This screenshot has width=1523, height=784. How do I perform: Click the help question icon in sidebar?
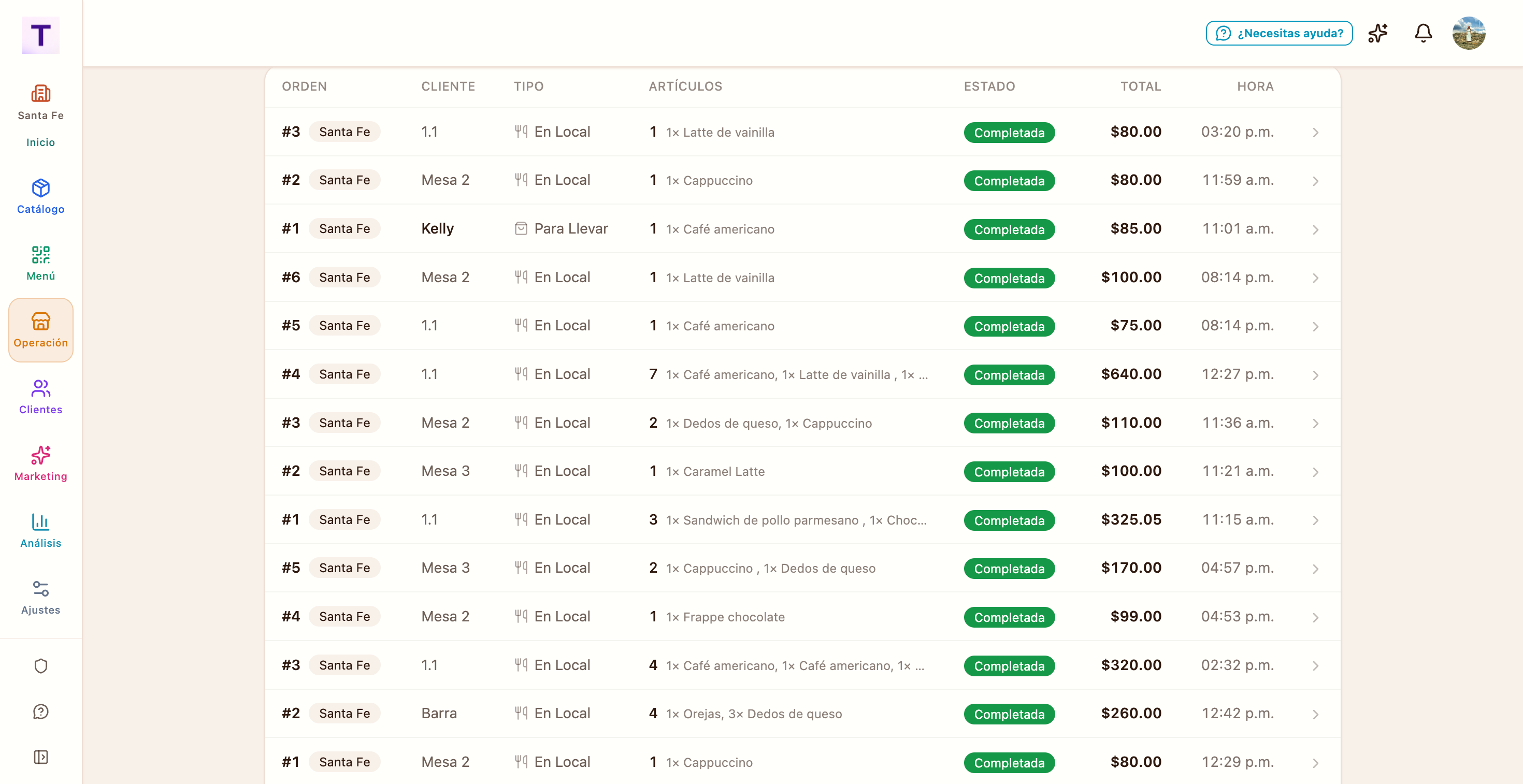click(41, 712)
